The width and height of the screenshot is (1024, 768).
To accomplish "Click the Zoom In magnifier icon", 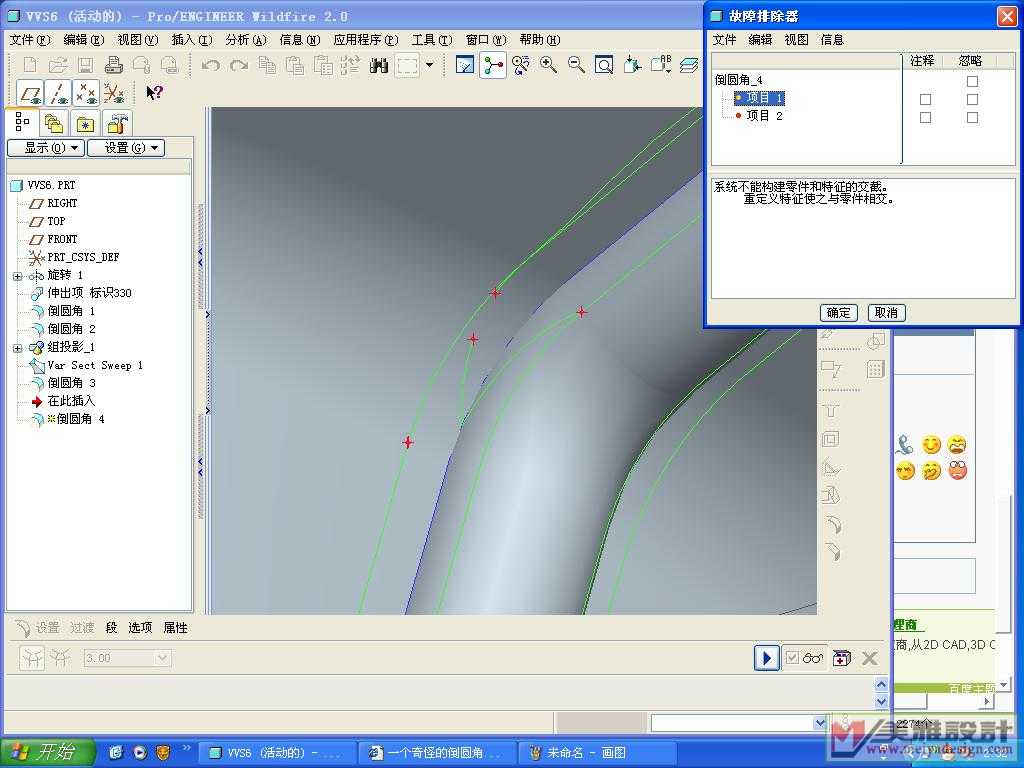I will (548, 65).
